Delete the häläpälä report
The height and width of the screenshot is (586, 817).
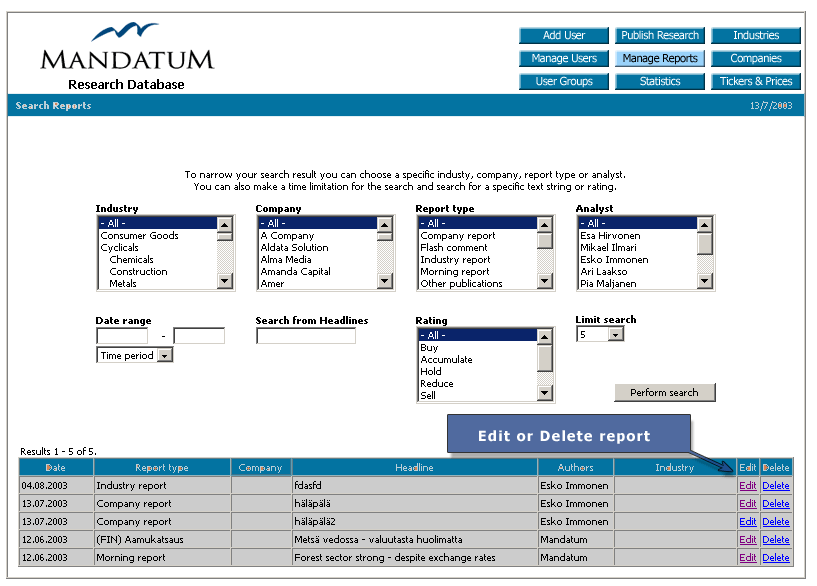coord(776,504)
